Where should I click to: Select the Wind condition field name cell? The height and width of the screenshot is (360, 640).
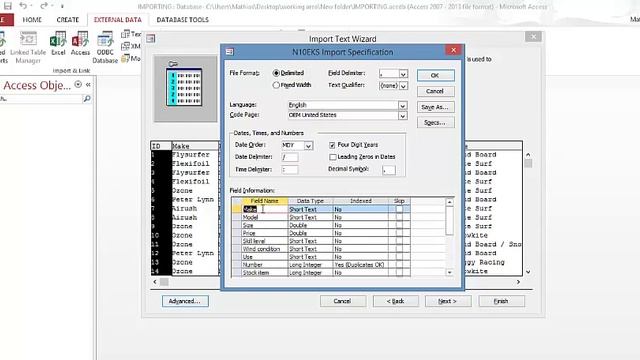265,249
